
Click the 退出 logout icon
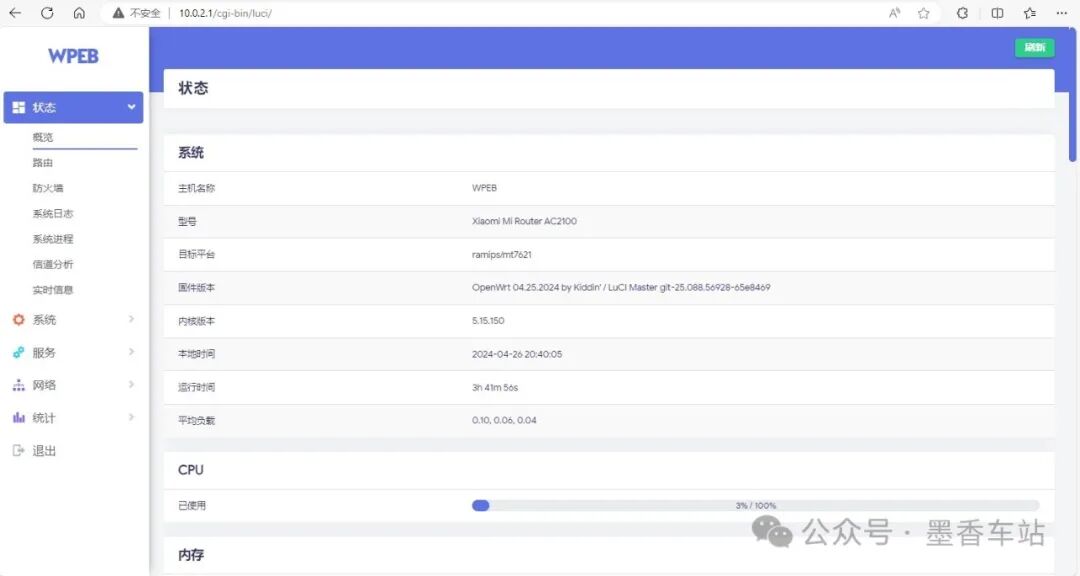pos(19,450)
